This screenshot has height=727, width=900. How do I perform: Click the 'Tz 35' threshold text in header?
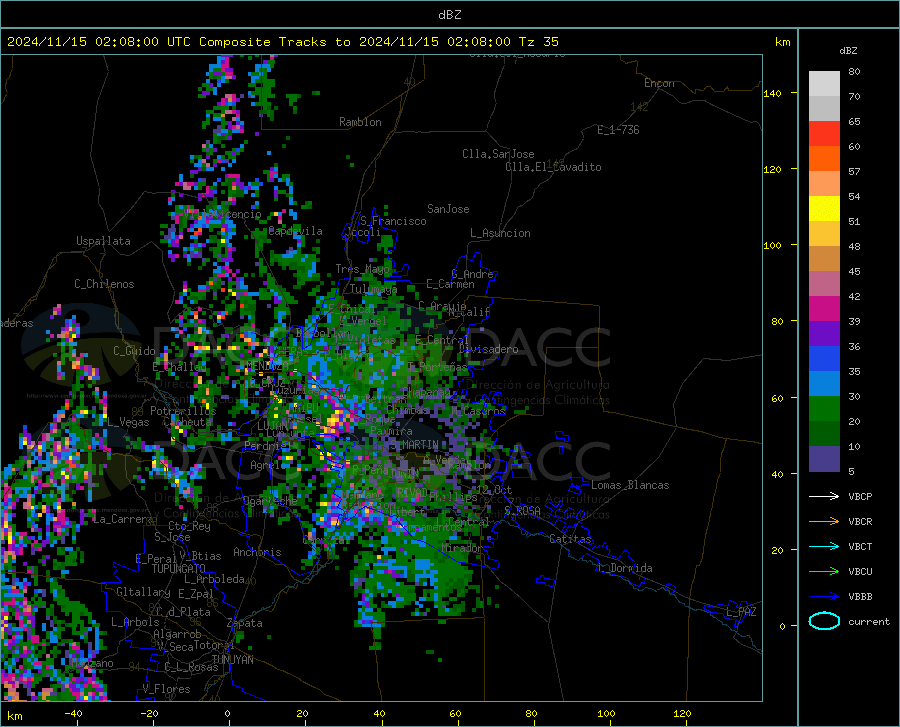click(x=538, y=42)
